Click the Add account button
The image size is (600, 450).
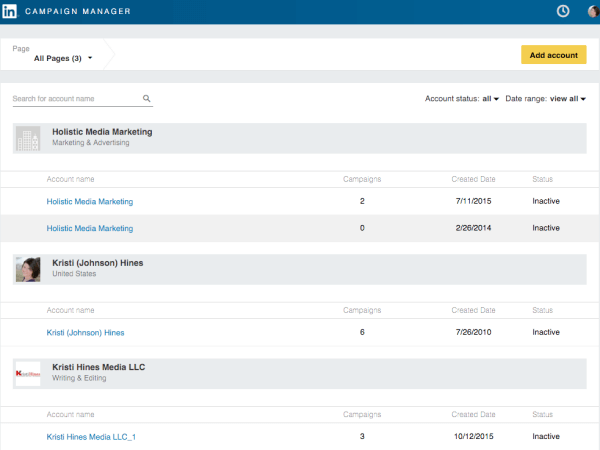553,55
